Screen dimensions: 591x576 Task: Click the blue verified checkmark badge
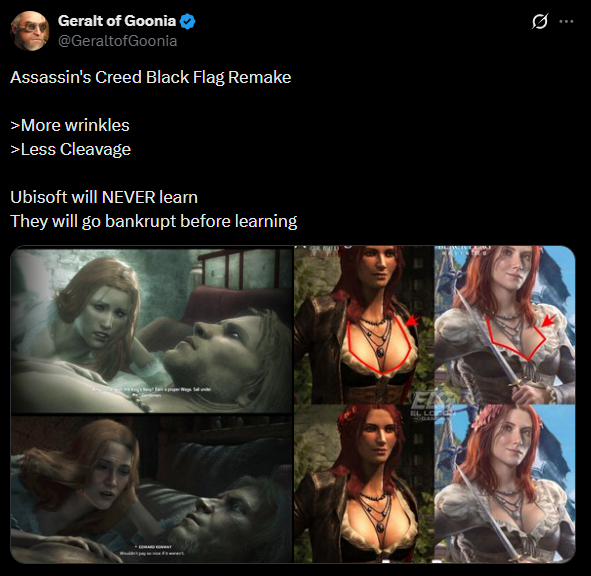(187, 21)
